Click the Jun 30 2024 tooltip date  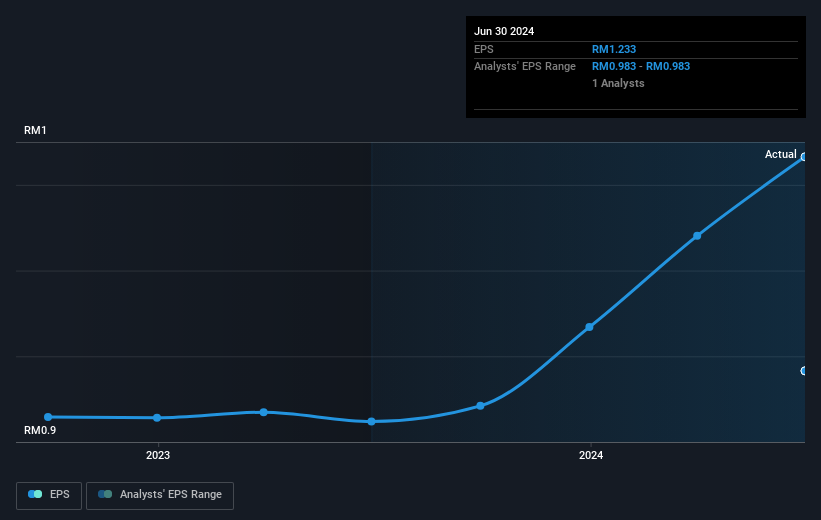coord(504,31)
